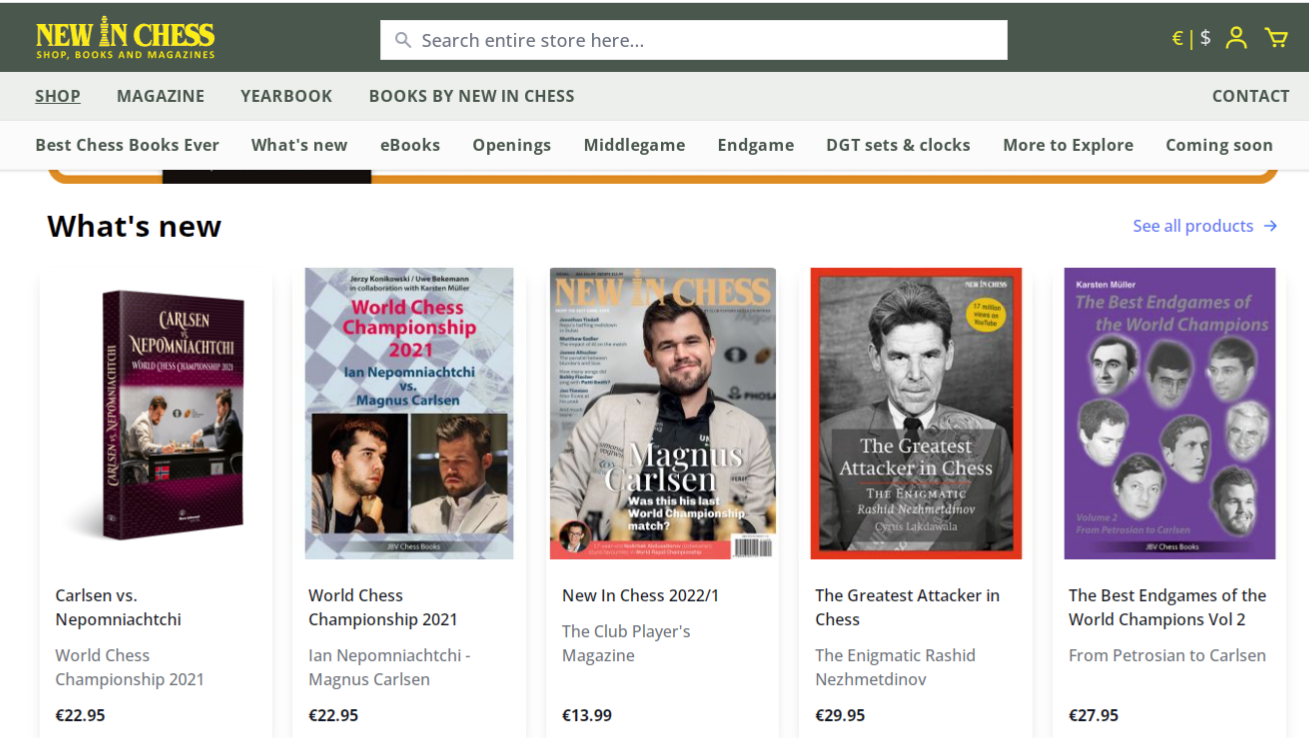Click Best Endgames of World Champions Vol 2 title
Viewport: 1309px width, 738px height.
(x=1167, y=607)
